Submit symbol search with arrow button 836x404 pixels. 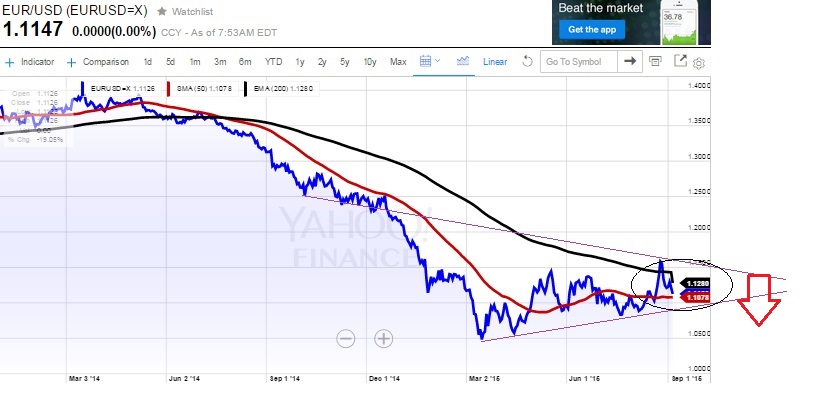(630, 62)
